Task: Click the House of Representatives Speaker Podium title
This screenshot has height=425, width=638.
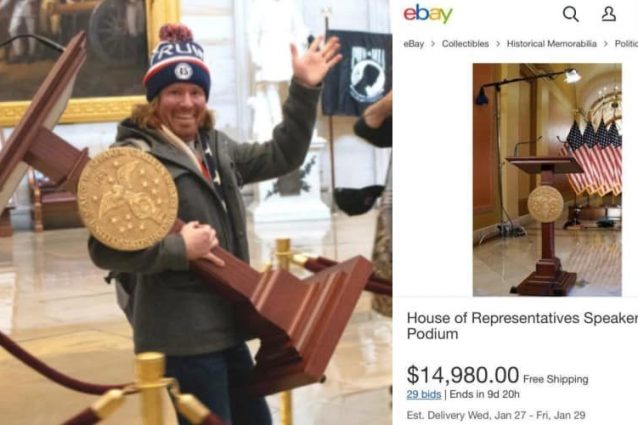Action: click(522, 326)
